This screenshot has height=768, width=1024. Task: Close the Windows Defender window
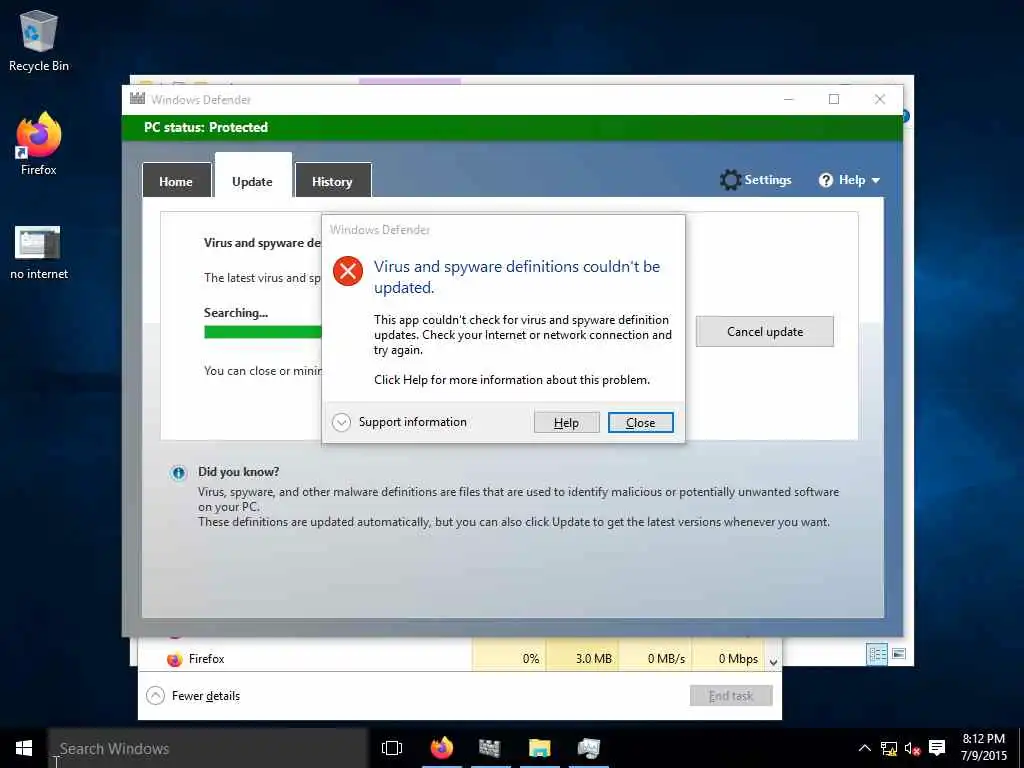pos(880,99)
